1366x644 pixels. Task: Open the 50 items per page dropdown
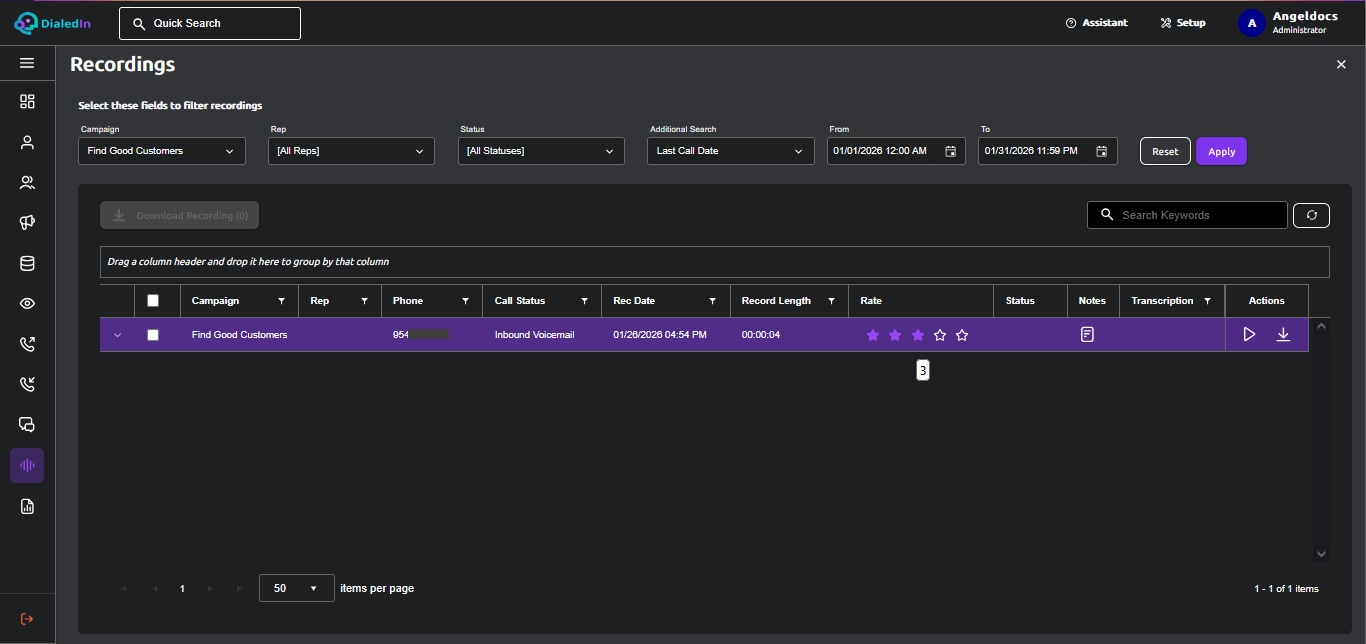297,588
